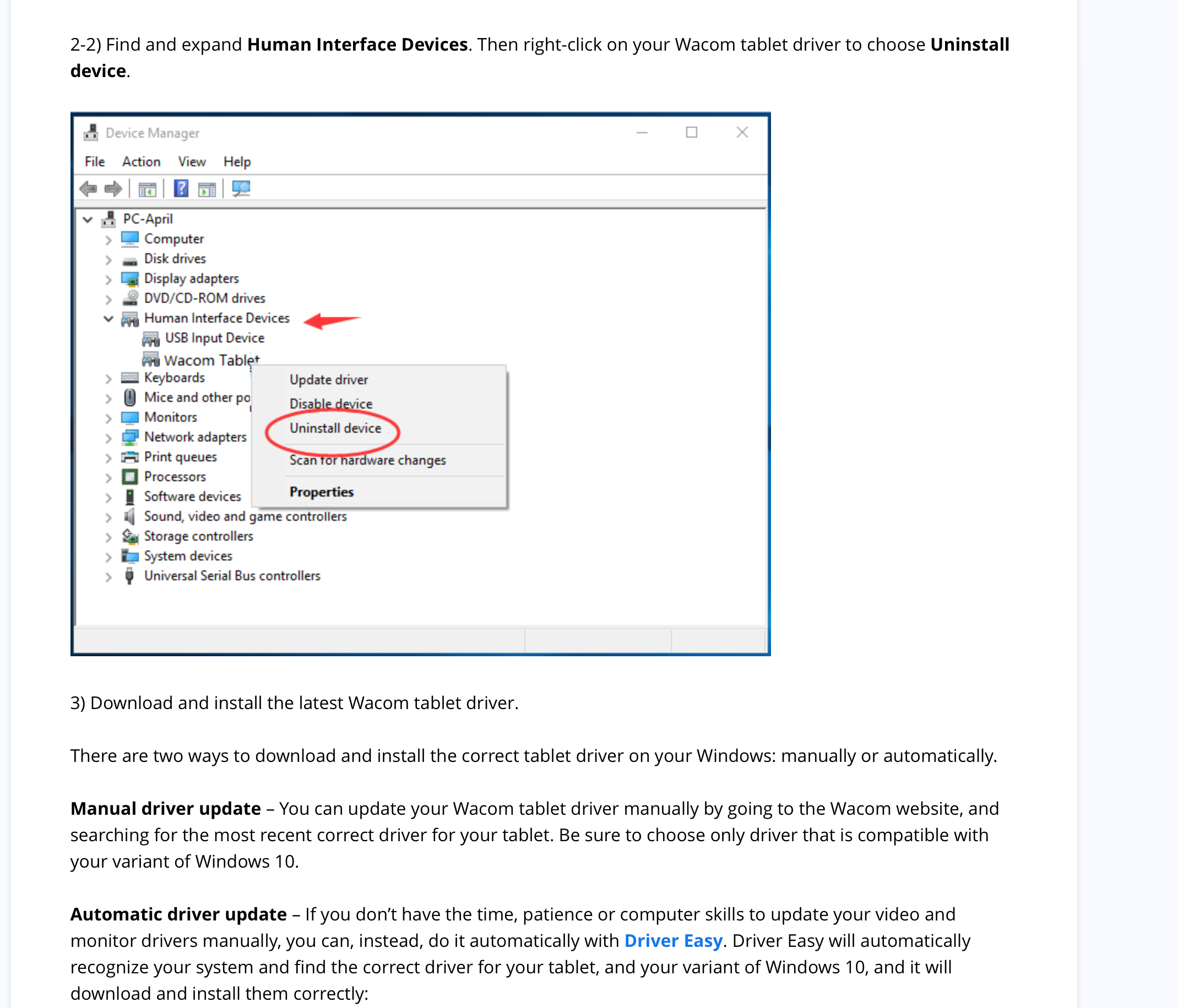Click the DVD/CD-ROM drives disc icon
The width and height of the screenshot is (1178, 1008).
(129, 298)
